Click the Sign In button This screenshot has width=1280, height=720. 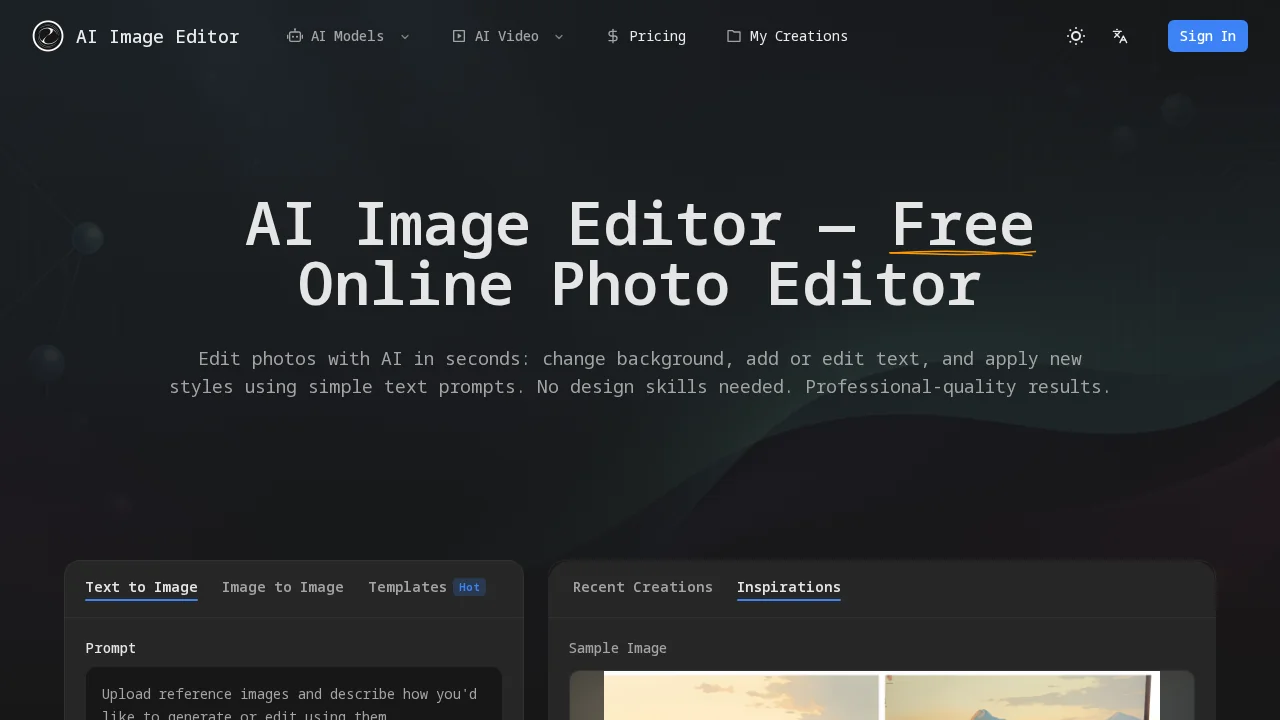coord(1207,36)
